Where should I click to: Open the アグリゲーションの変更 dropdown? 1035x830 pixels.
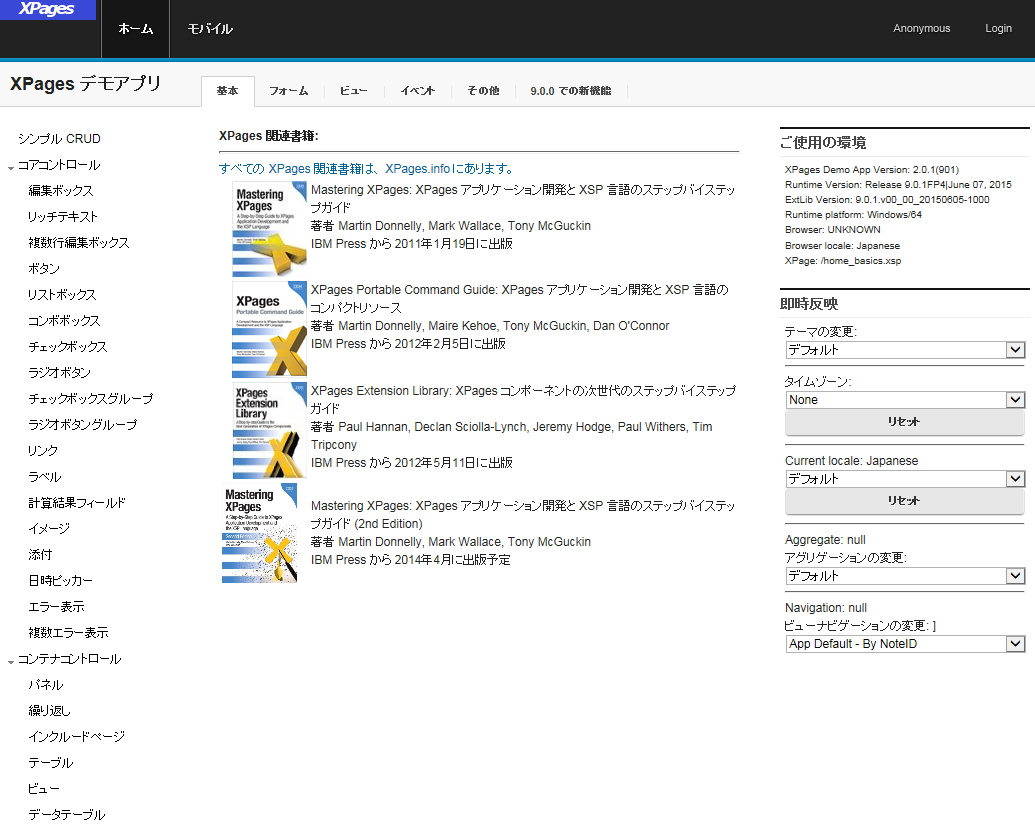[x=904, y=576]
